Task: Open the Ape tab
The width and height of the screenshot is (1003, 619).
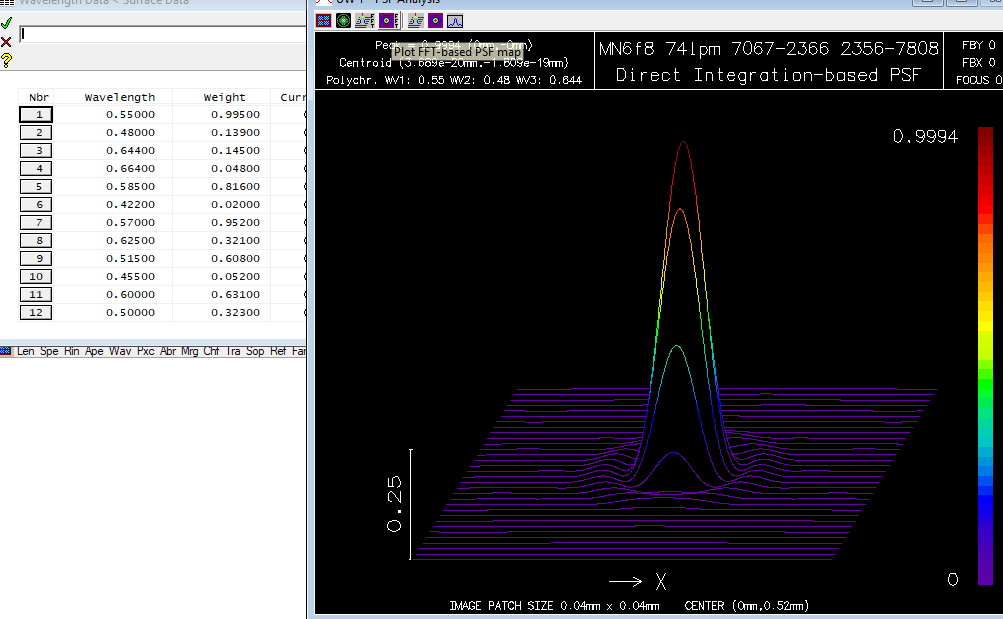Action: tap(95, 351)
